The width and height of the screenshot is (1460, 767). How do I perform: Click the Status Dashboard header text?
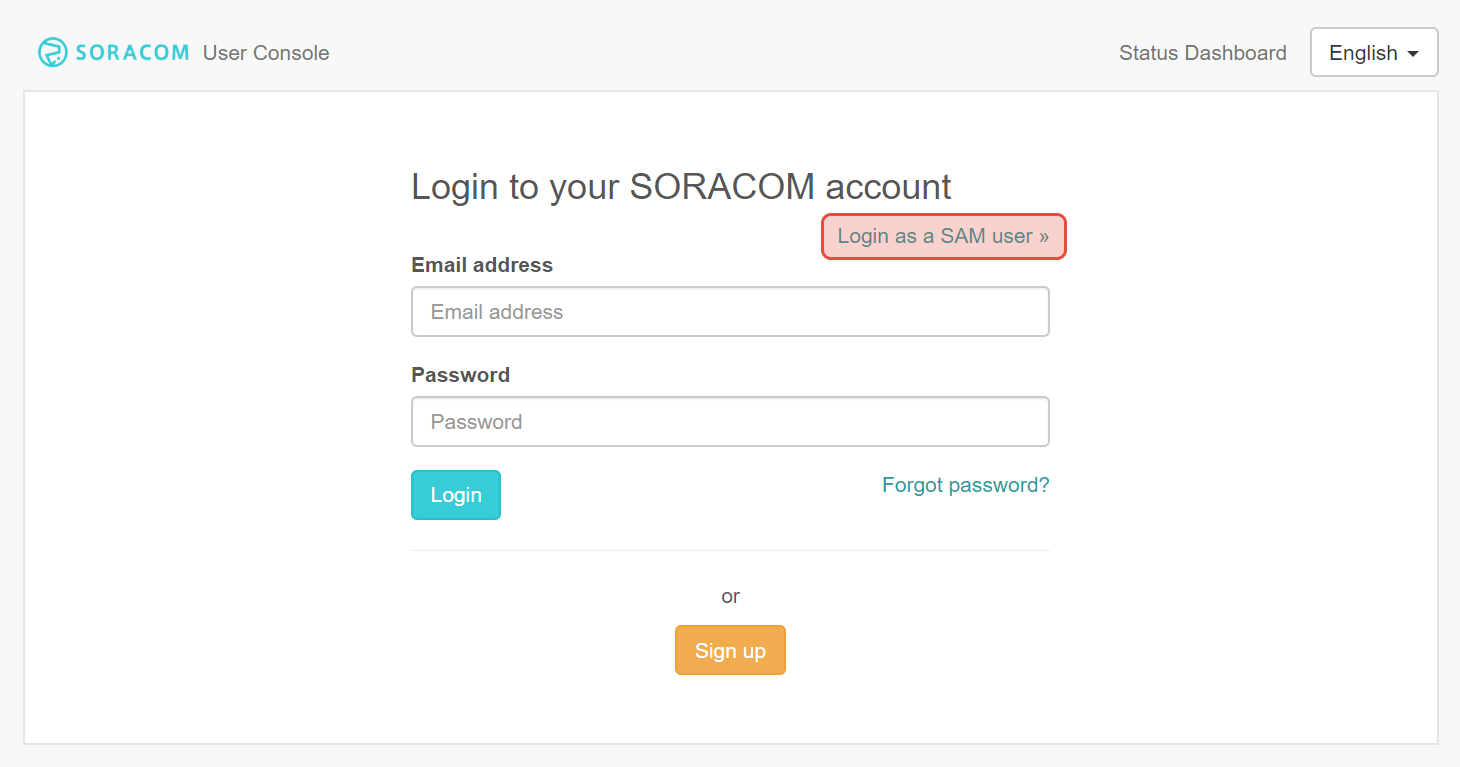pos(1202,52)
